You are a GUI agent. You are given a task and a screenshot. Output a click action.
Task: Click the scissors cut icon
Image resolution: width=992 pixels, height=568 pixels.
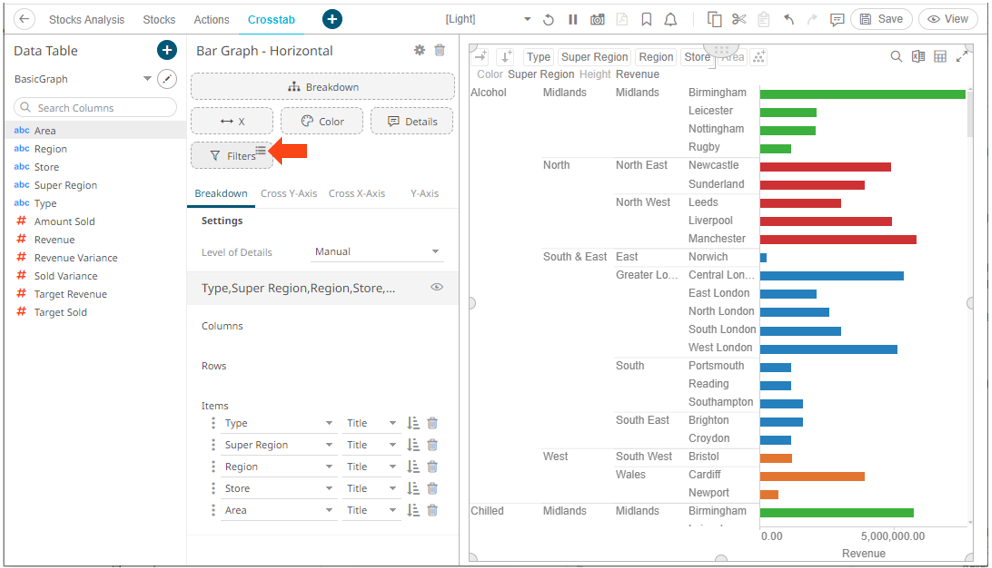(739, 19)
